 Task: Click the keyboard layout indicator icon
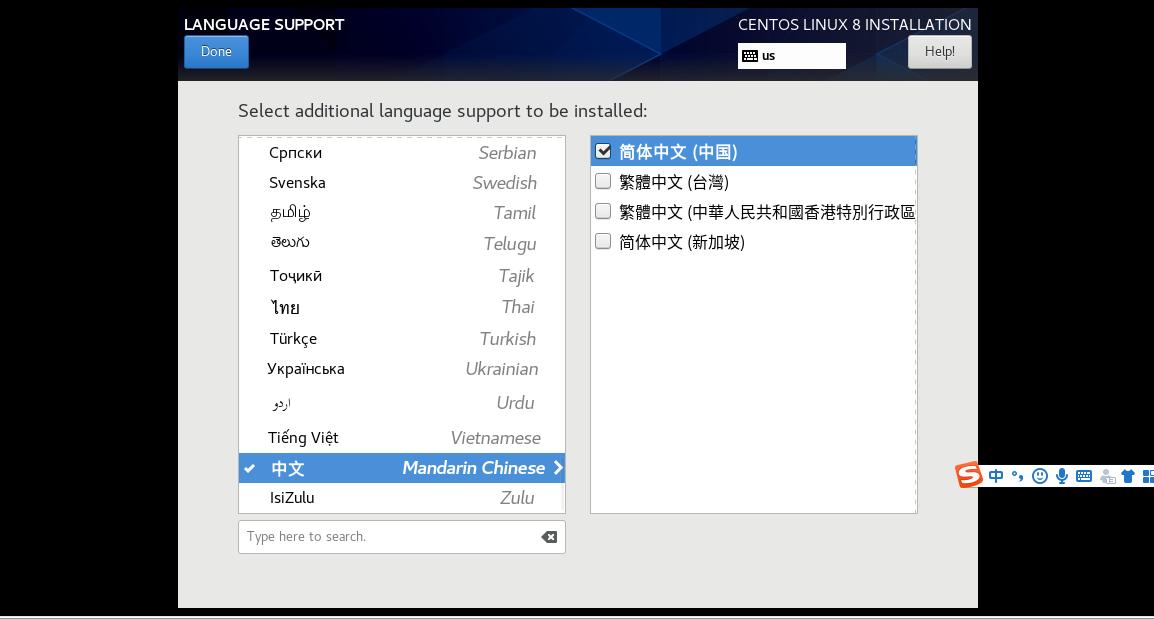(752, 56)
